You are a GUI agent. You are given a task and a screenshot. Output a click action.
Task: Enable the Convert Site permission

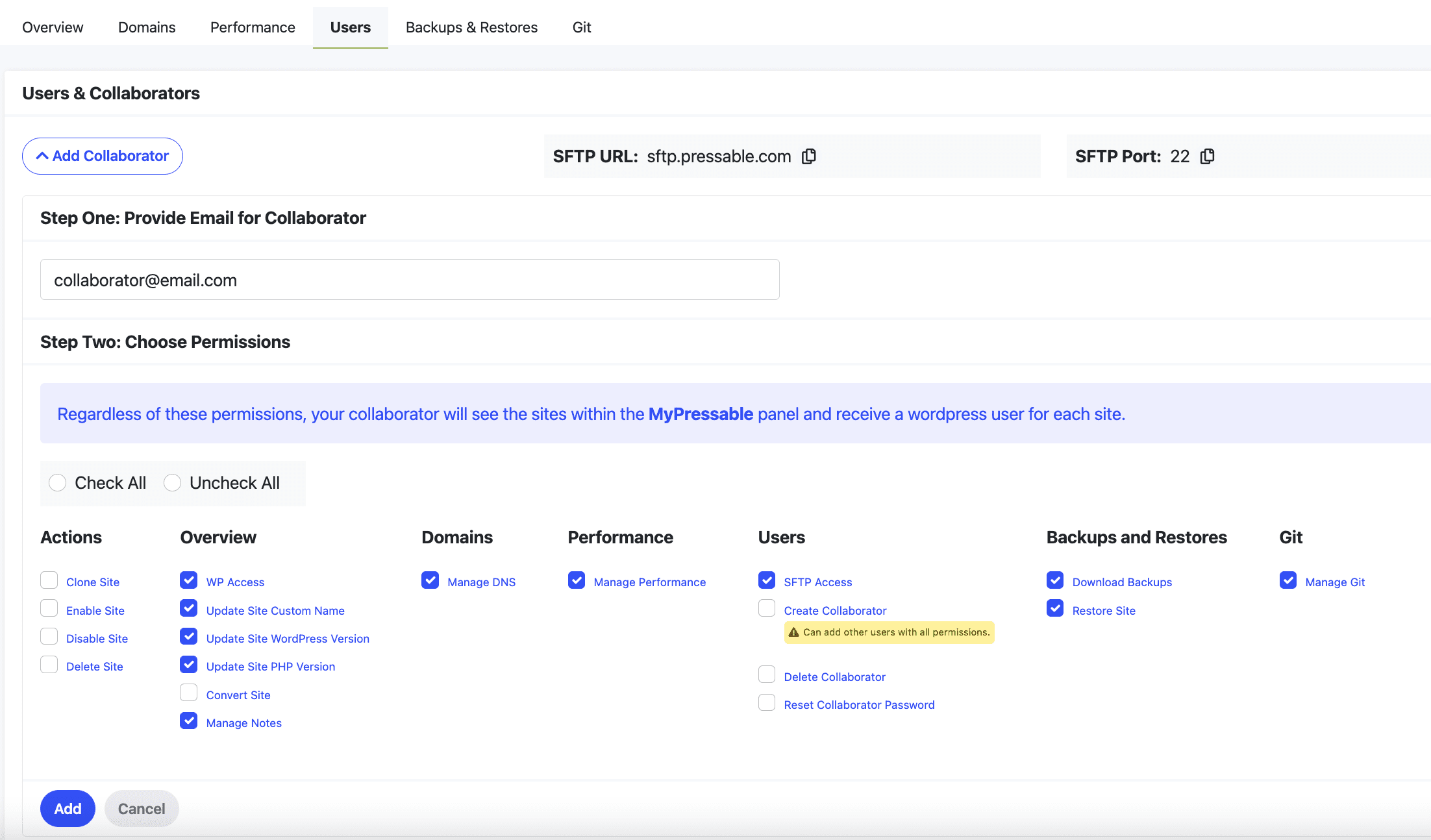[188, 693]
